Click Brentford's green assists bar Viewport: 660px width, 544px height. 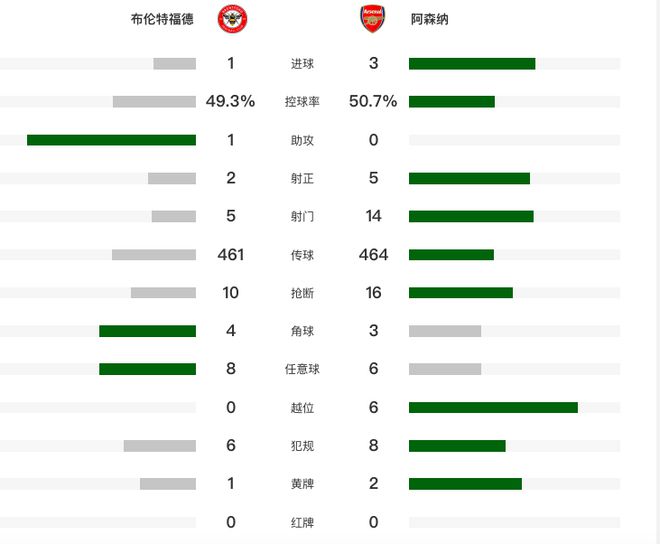(111, 140)
